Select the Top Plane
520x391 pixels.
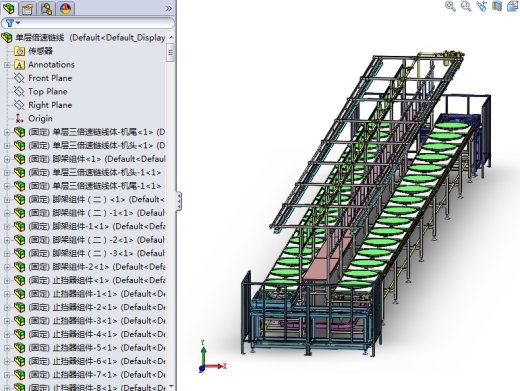48,91
